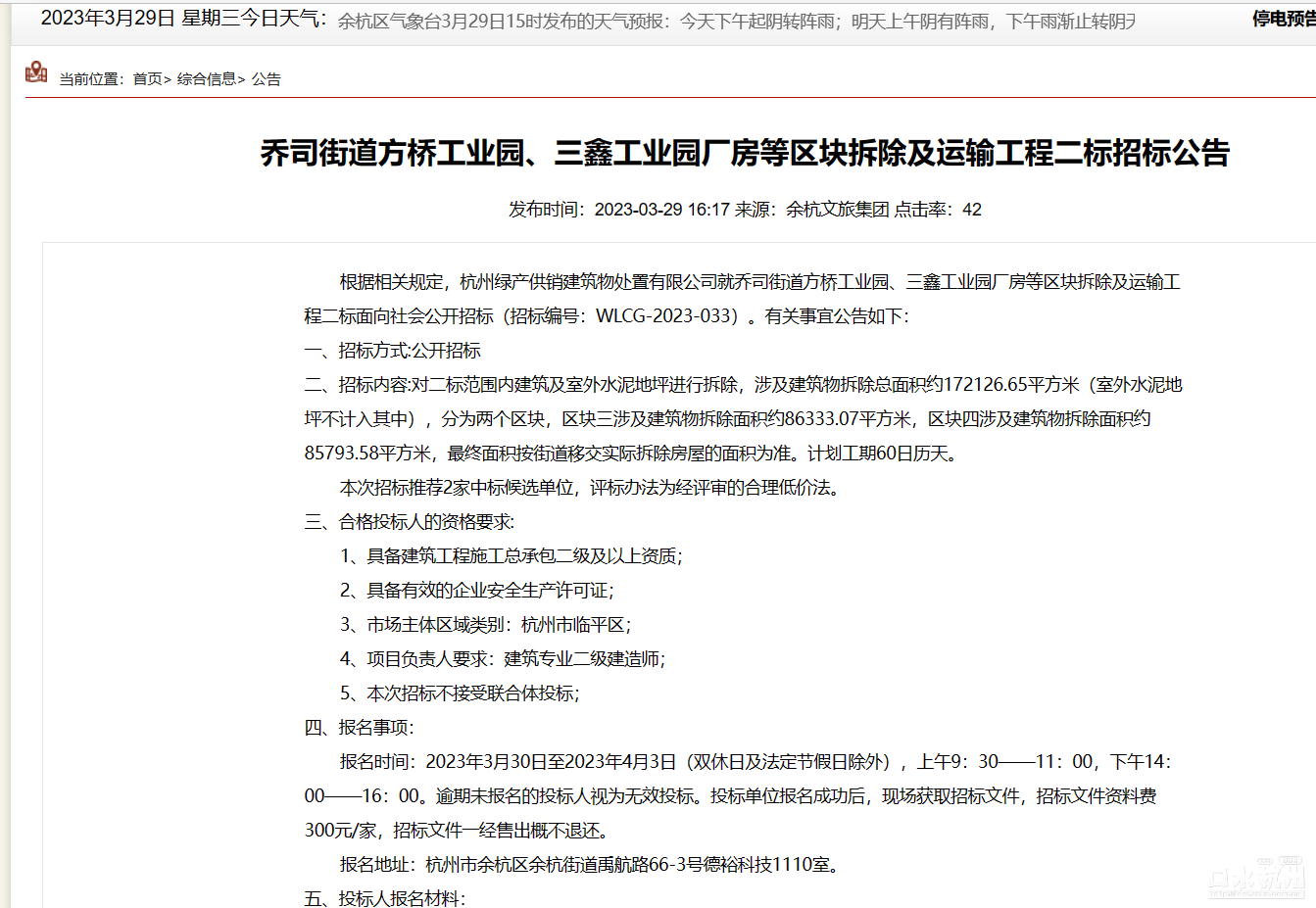
Task: Click the line 逾期未报名的投标人视为无效投标
Action: [x=731, y=796]
